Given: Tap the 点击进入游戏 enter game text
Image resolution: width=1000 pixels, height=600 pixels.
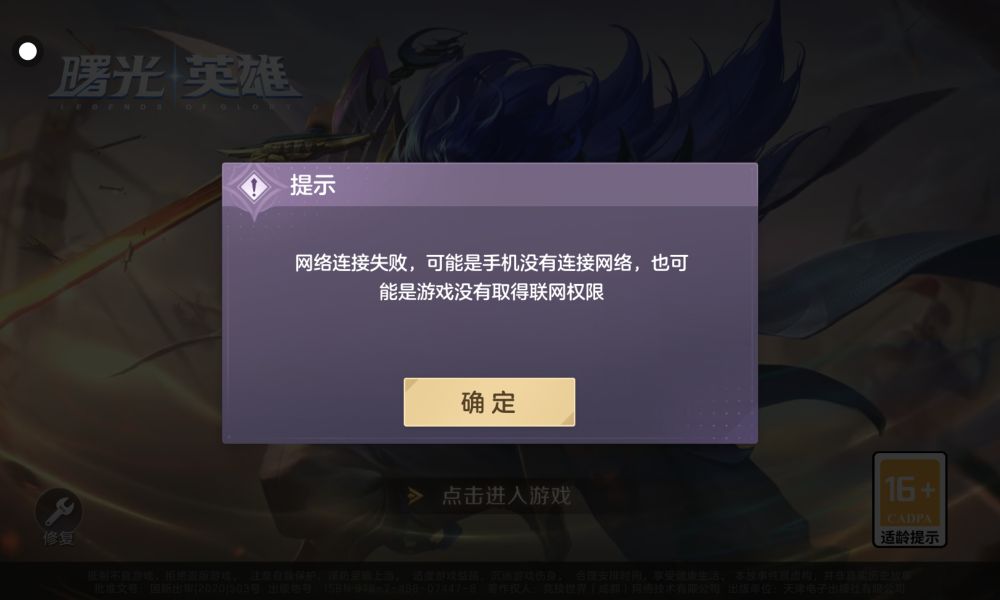Looking at the screenshot, I should click(506, 495).
